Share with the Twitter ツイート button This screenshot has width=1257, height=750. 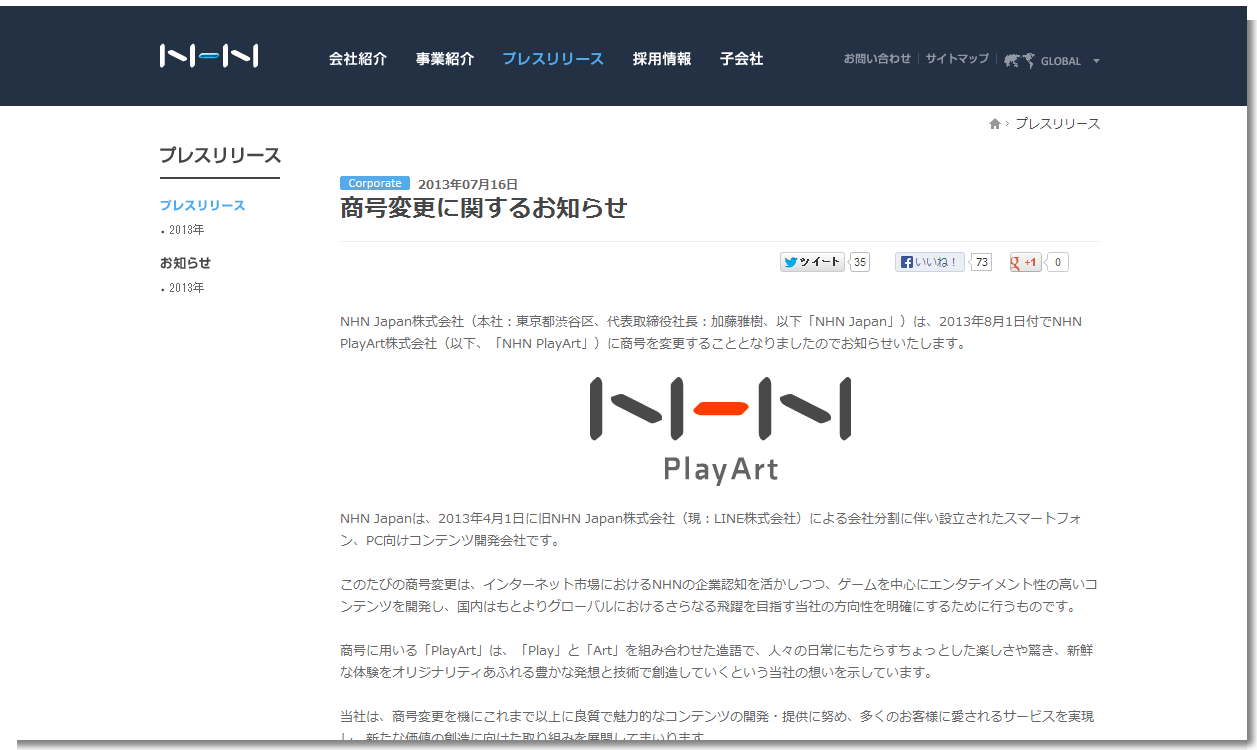tap(812, 262)
